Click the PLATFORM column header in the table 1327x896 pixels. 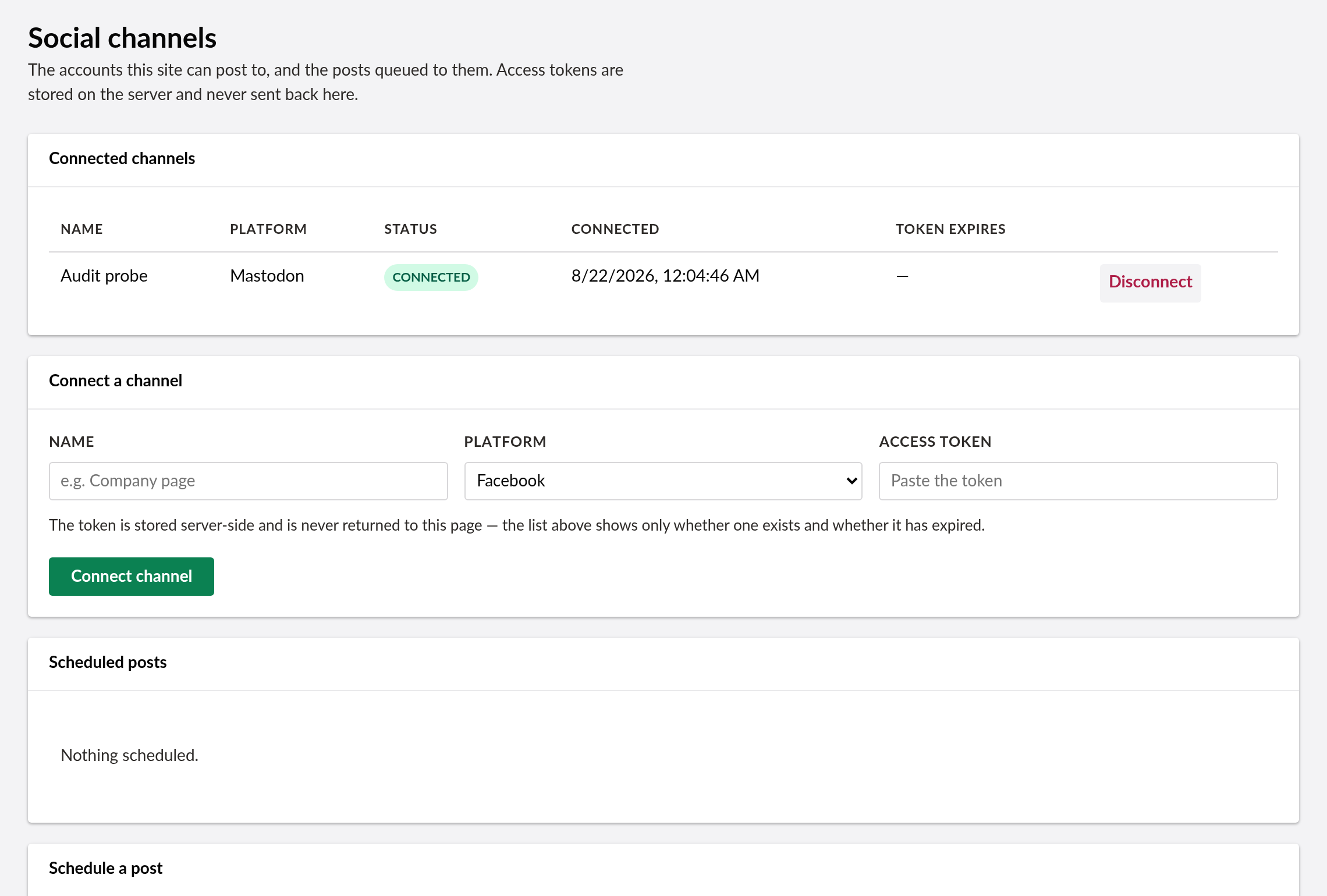(268, 229)
